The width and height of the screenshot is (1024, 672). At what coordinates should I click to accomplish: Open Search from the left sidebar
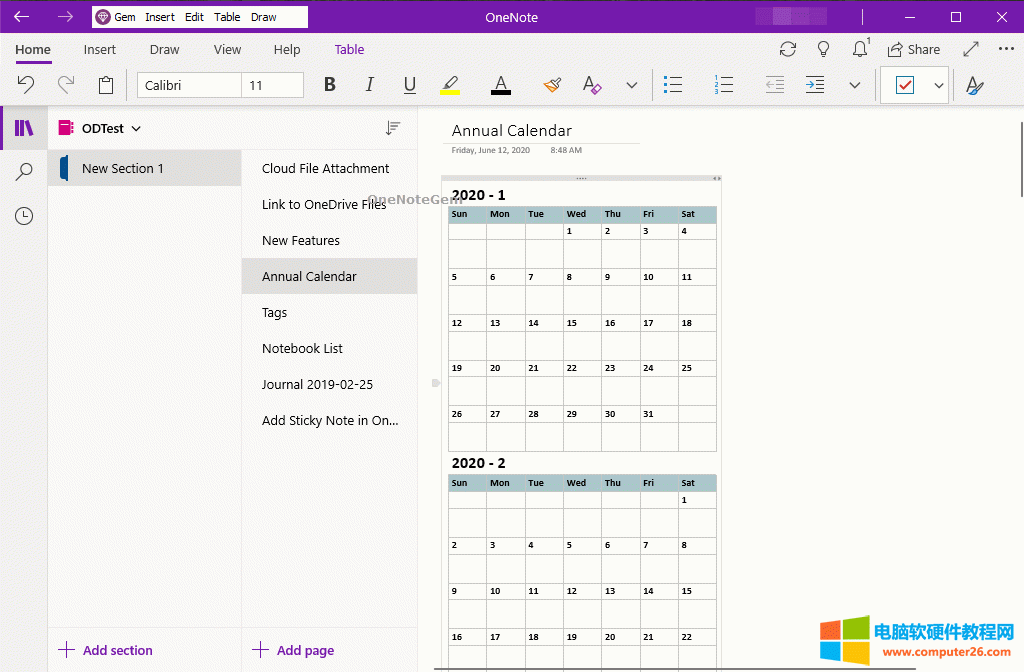pyautogui.click(x=23, y=171)
